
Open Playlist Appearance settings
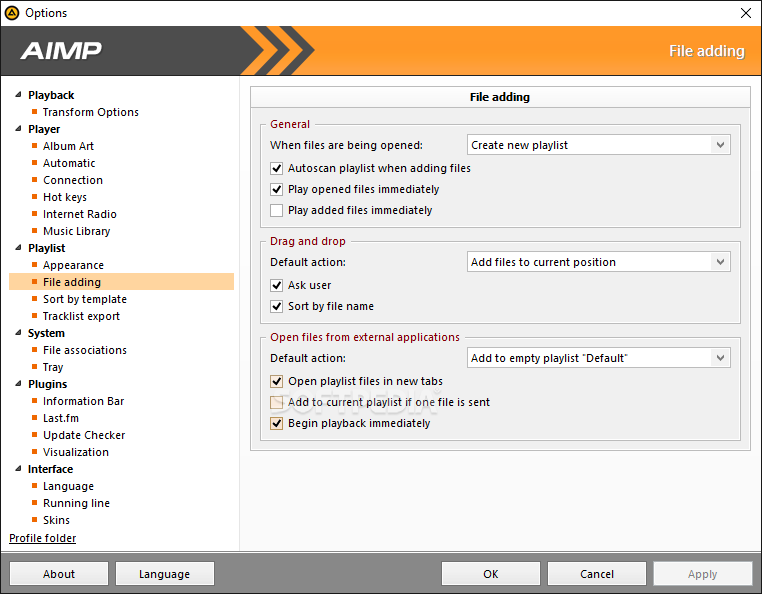(x=73, y=265)
